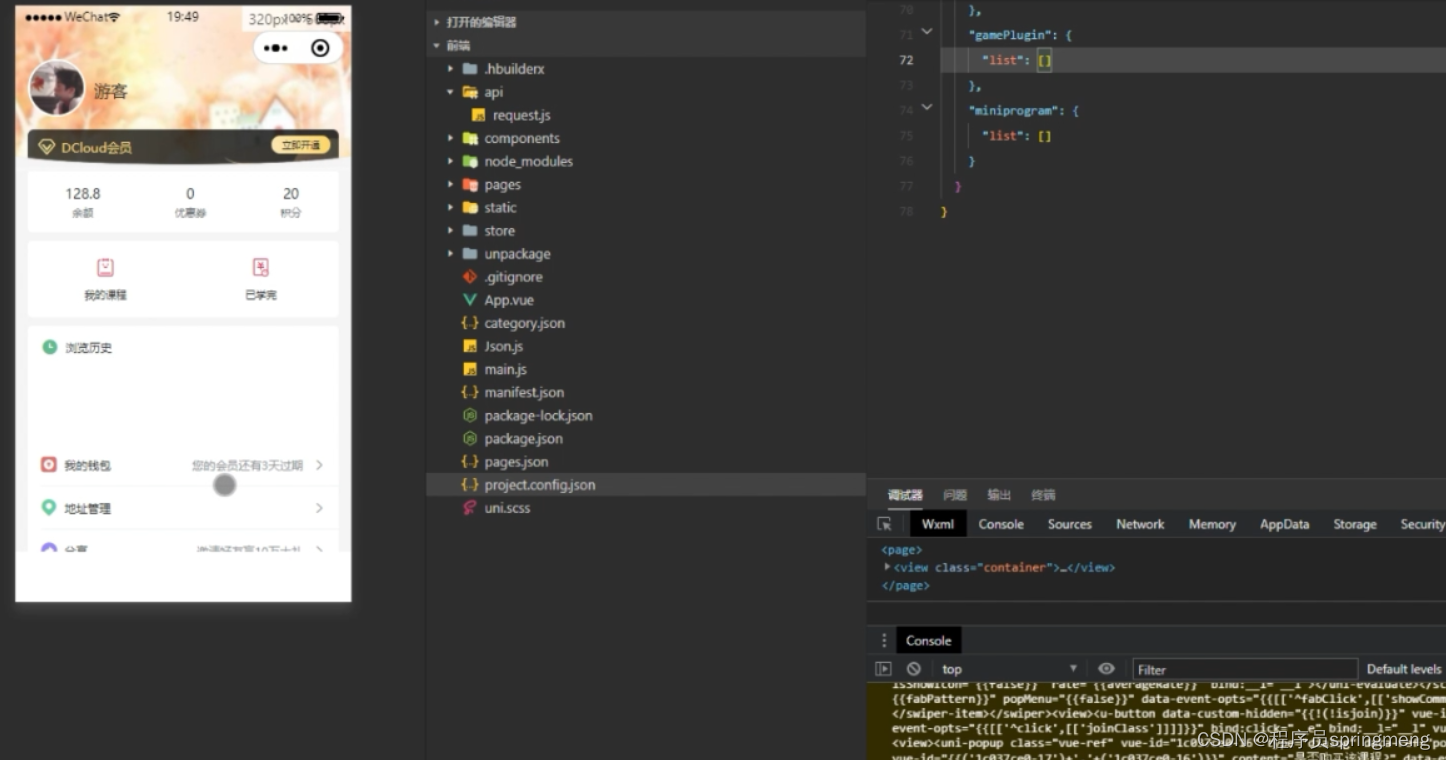Click the Json.js file icon
The image size is (1446, 760).
tap(470, 346)
